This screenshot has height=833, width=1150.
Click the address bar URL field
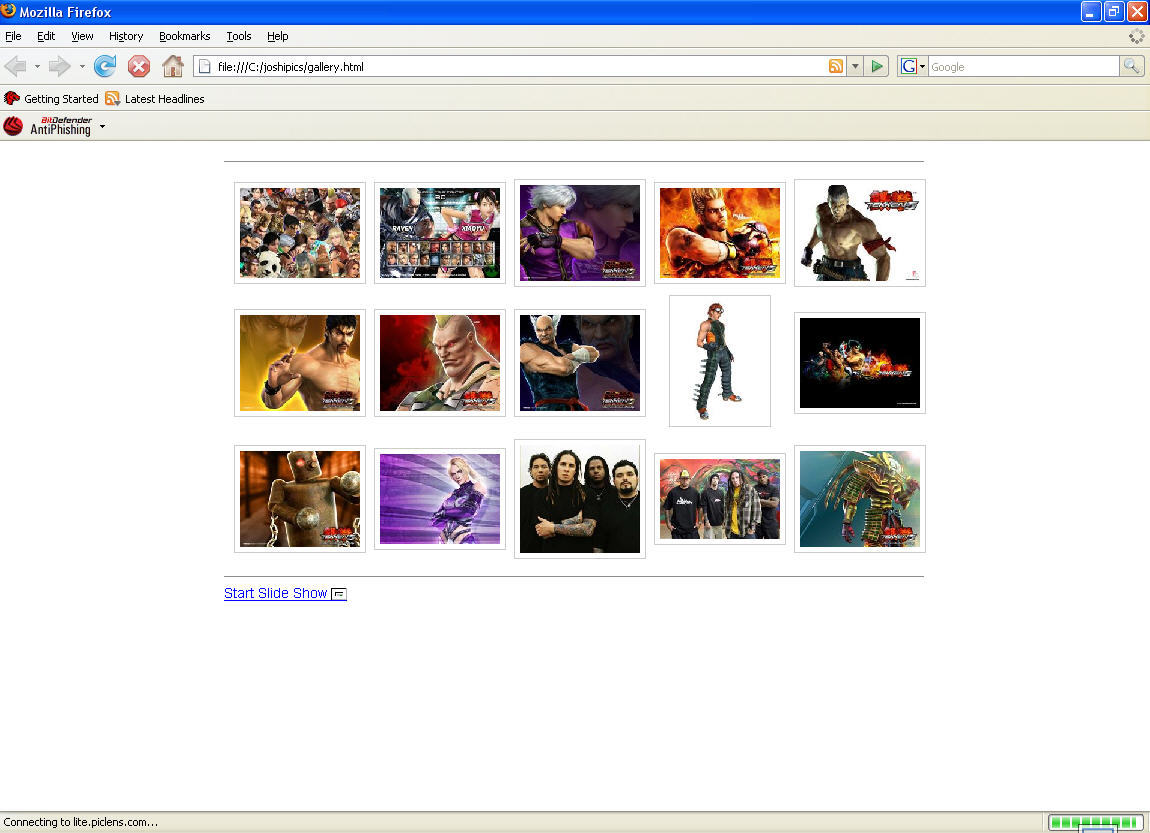click(519, 67)
